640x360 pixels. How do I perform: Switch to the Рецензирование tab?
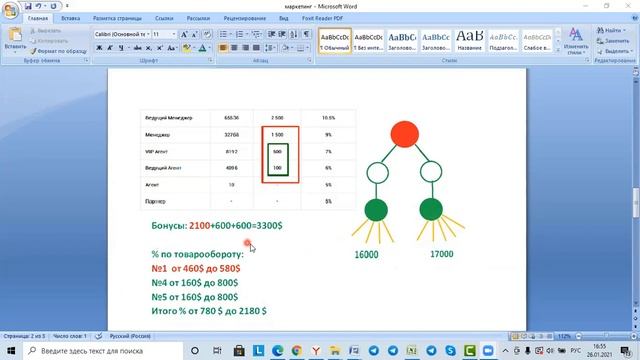[x=244, y=18]
